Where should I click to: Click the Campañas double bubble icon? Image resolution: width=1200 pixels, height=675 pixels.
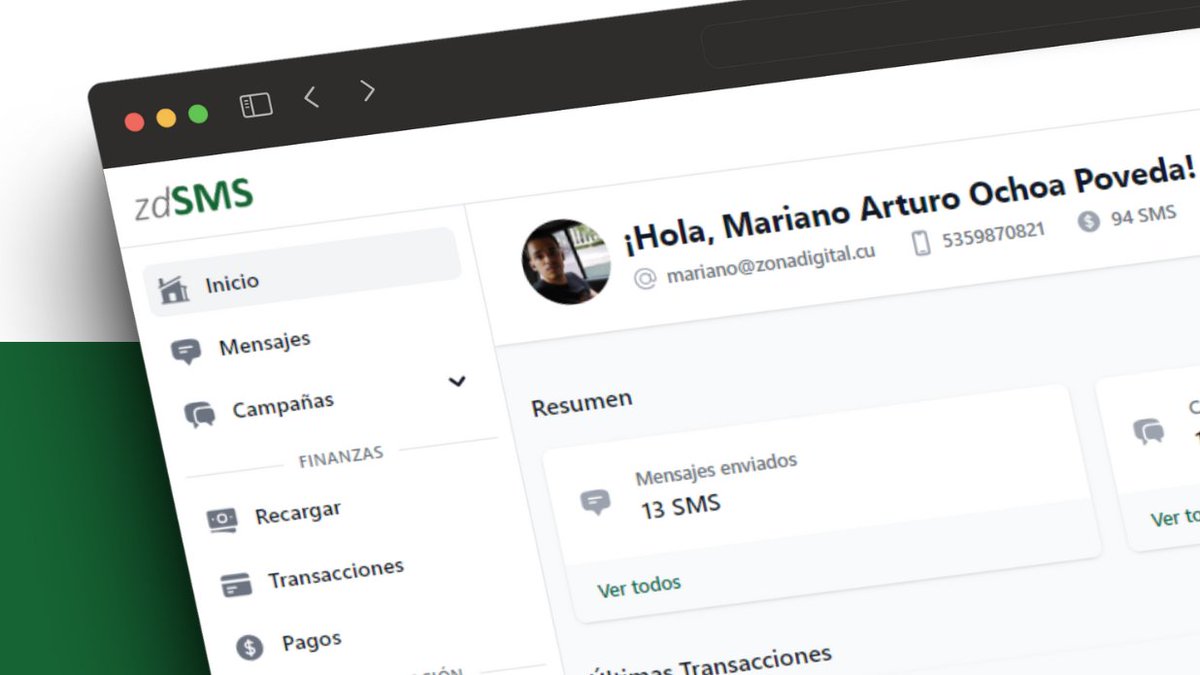point(200,414)
